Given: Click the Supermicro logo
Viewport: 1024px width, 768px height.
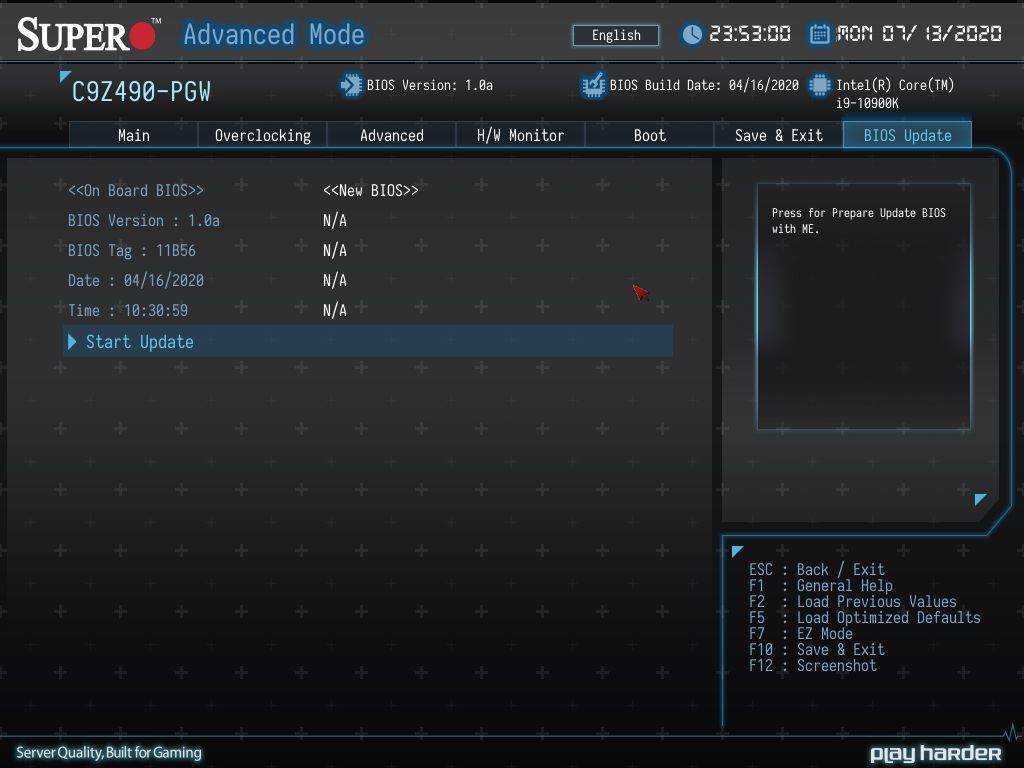Looking at the screenshot, I should click(x=89, y=35).
